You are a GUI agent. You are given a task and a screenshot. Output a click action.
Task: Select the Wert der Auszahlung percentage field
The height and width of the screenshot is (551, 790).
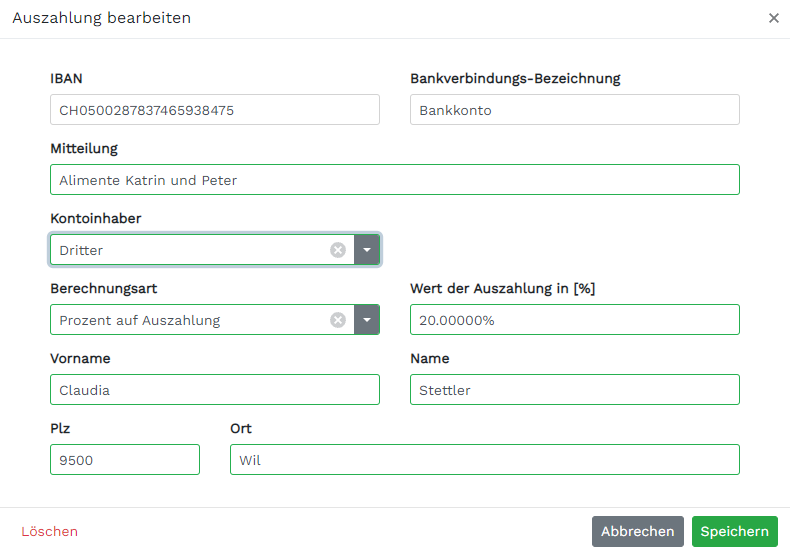click(575, 320)
